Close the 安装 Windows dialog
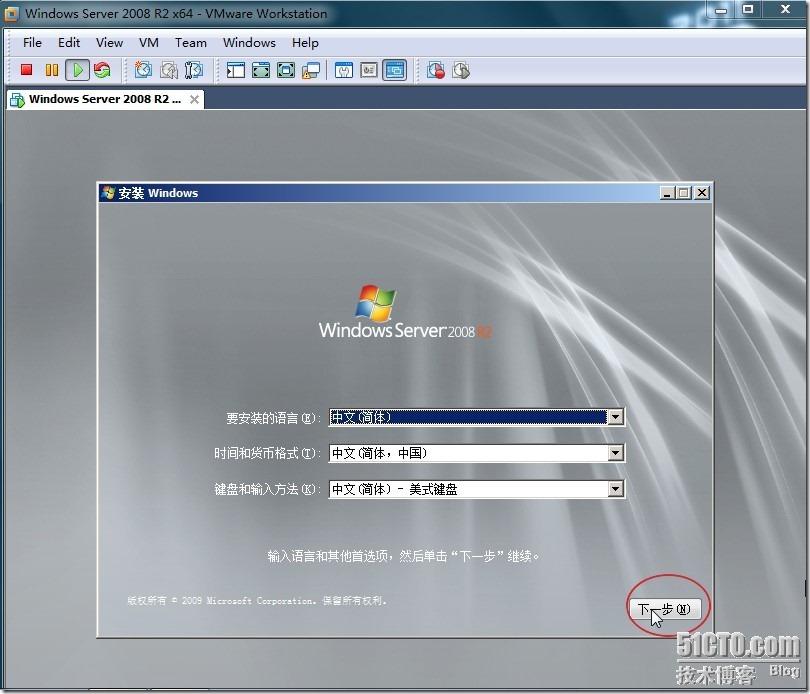810x694 pixels. point(702,193)
